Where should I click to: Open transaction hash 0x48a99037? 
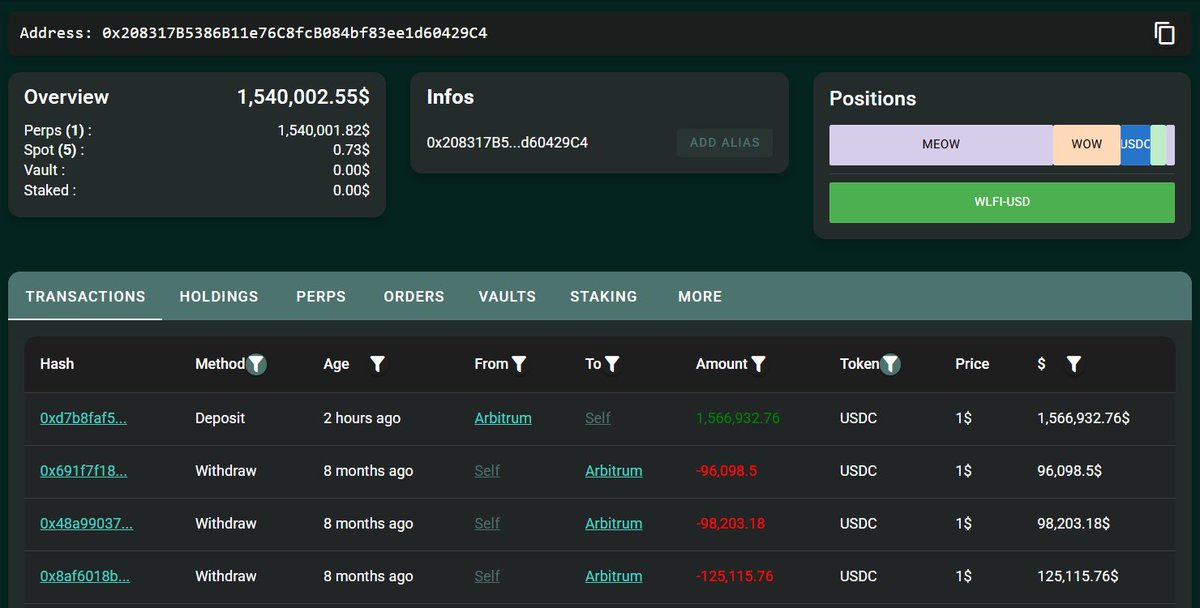coord(86,524)
